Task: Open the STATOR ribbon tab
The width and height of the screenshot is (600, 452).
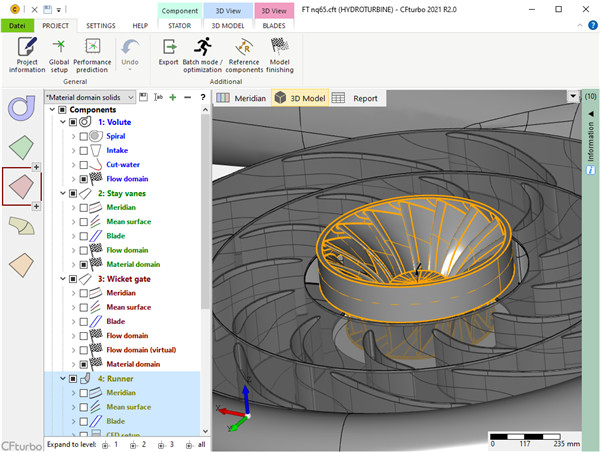Action: click(179, 26)
